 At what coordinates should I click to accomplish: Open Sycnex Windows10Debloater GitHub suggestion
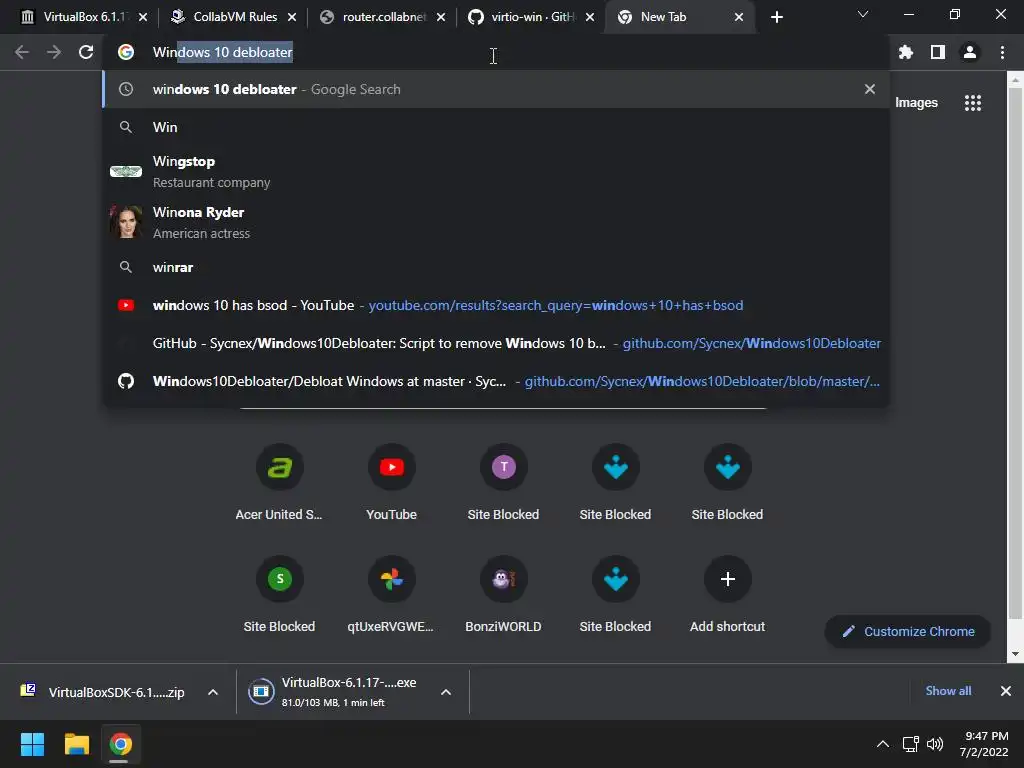[x=496, y=343]
